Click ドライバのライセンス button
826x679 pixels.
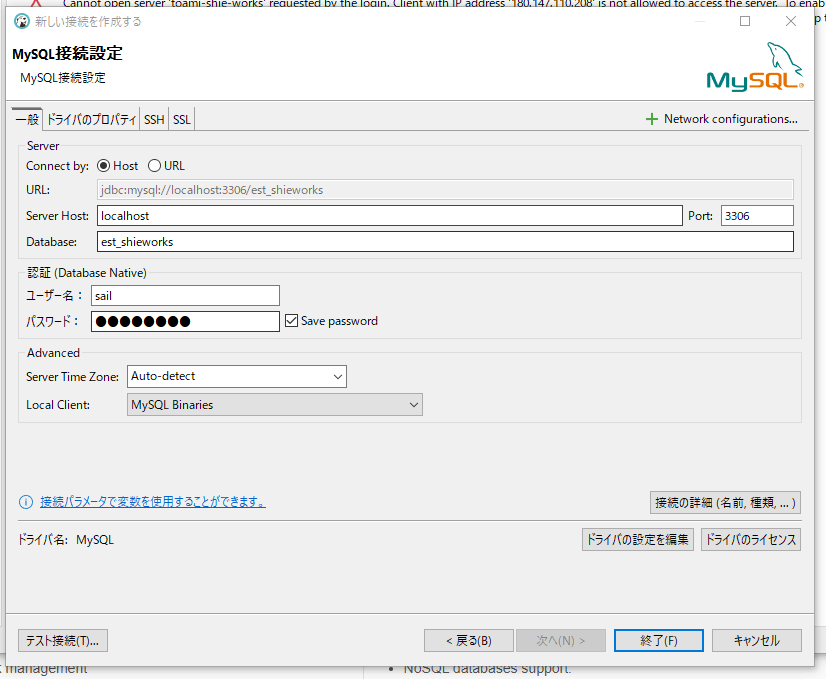click(751, 540)
